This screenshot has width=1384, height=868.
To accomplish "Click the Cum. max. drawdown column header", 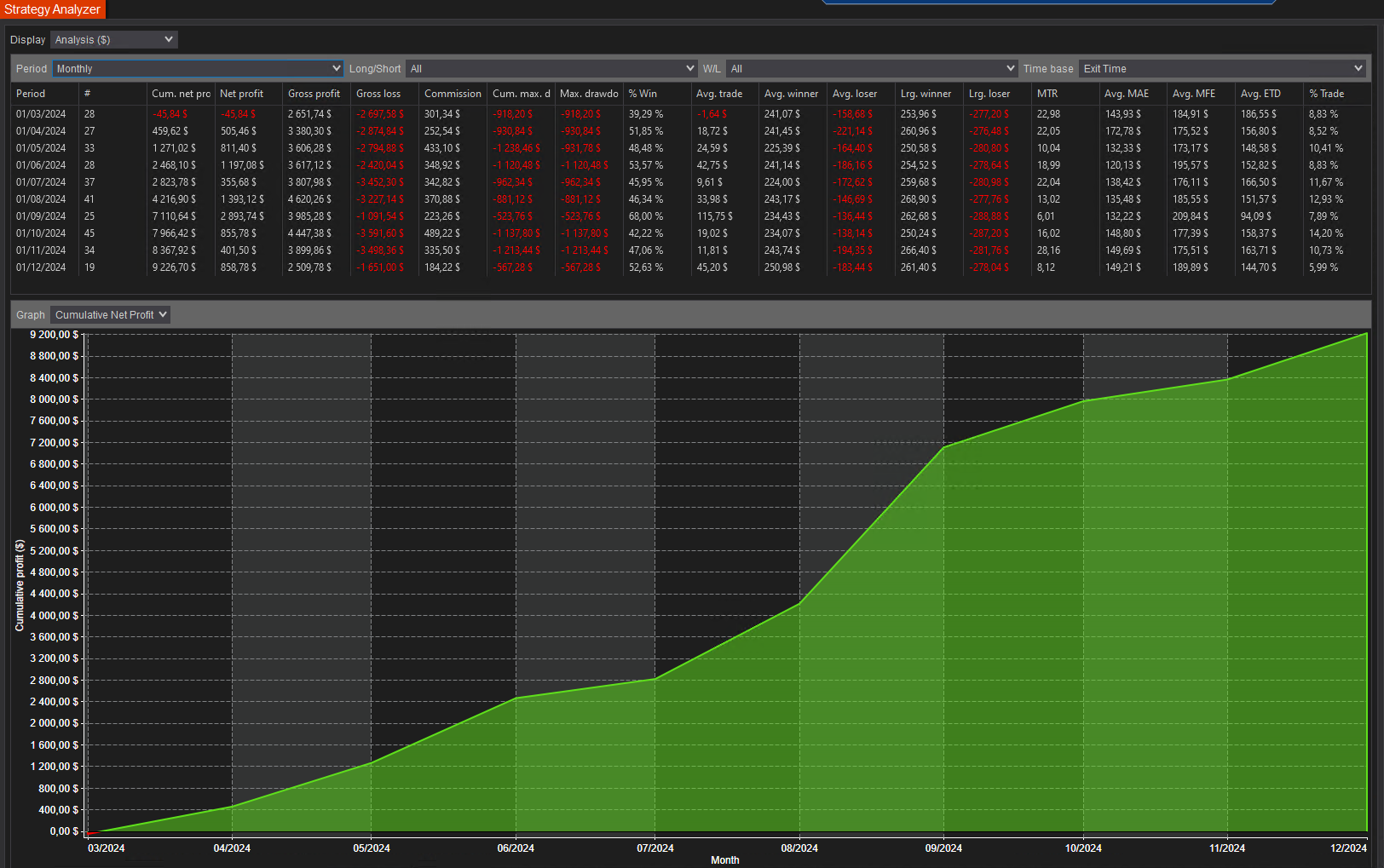I will [522, 94].
